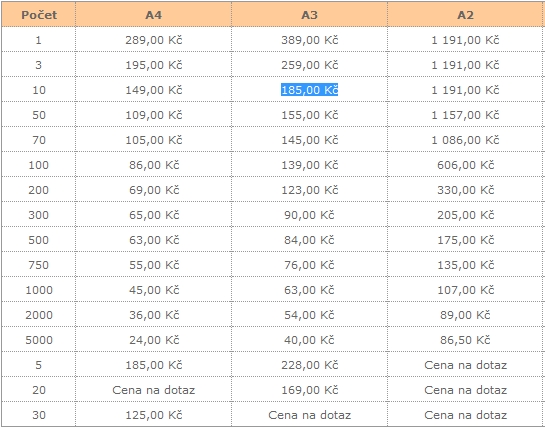Click the 389,00 Kč price cell
This screenshot has width=545, height=428.
[x=309, y=40]
